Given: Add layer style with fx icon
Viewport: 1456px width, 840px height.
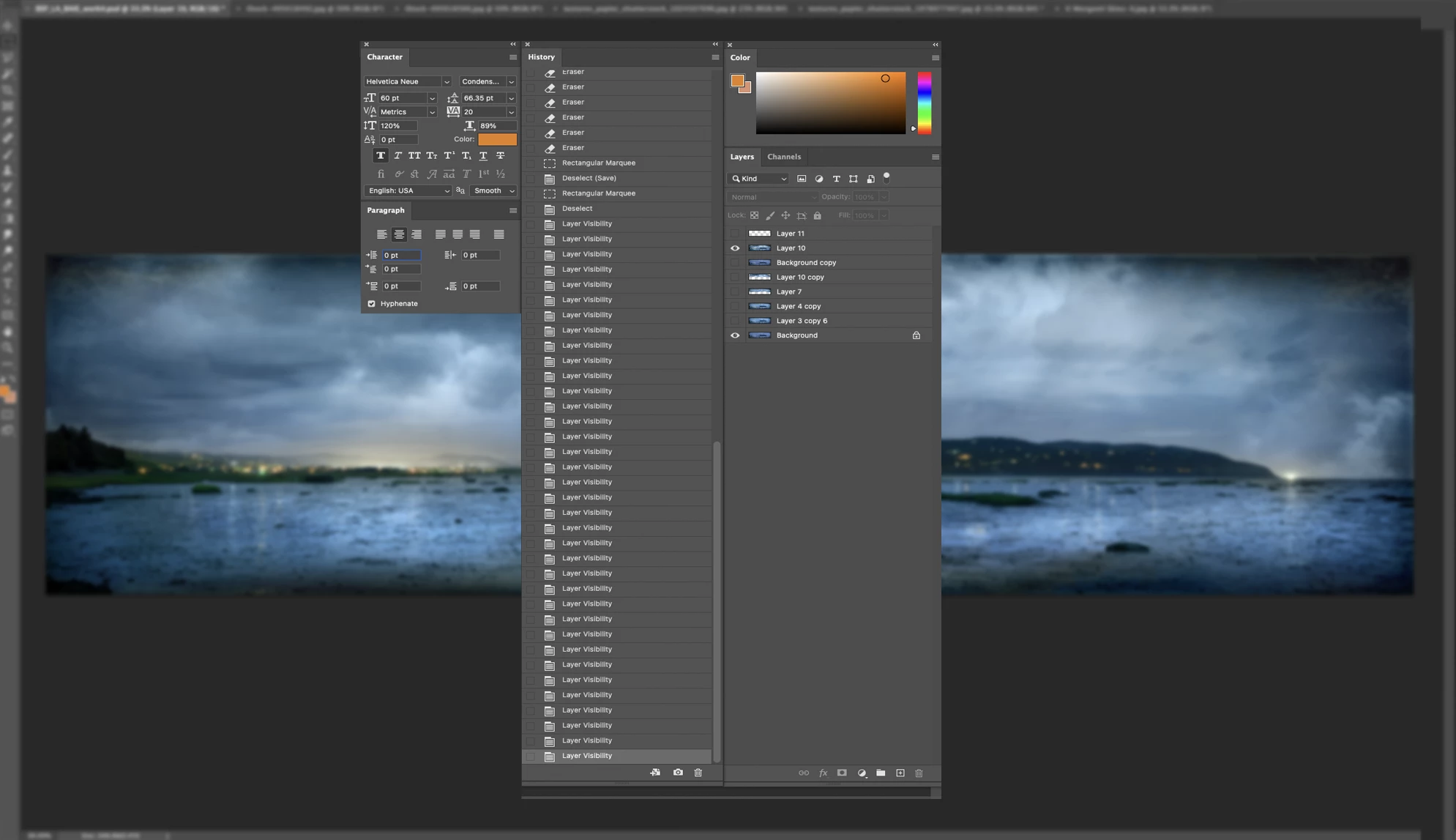Looking at the screenshot, I should coord(823,773).
